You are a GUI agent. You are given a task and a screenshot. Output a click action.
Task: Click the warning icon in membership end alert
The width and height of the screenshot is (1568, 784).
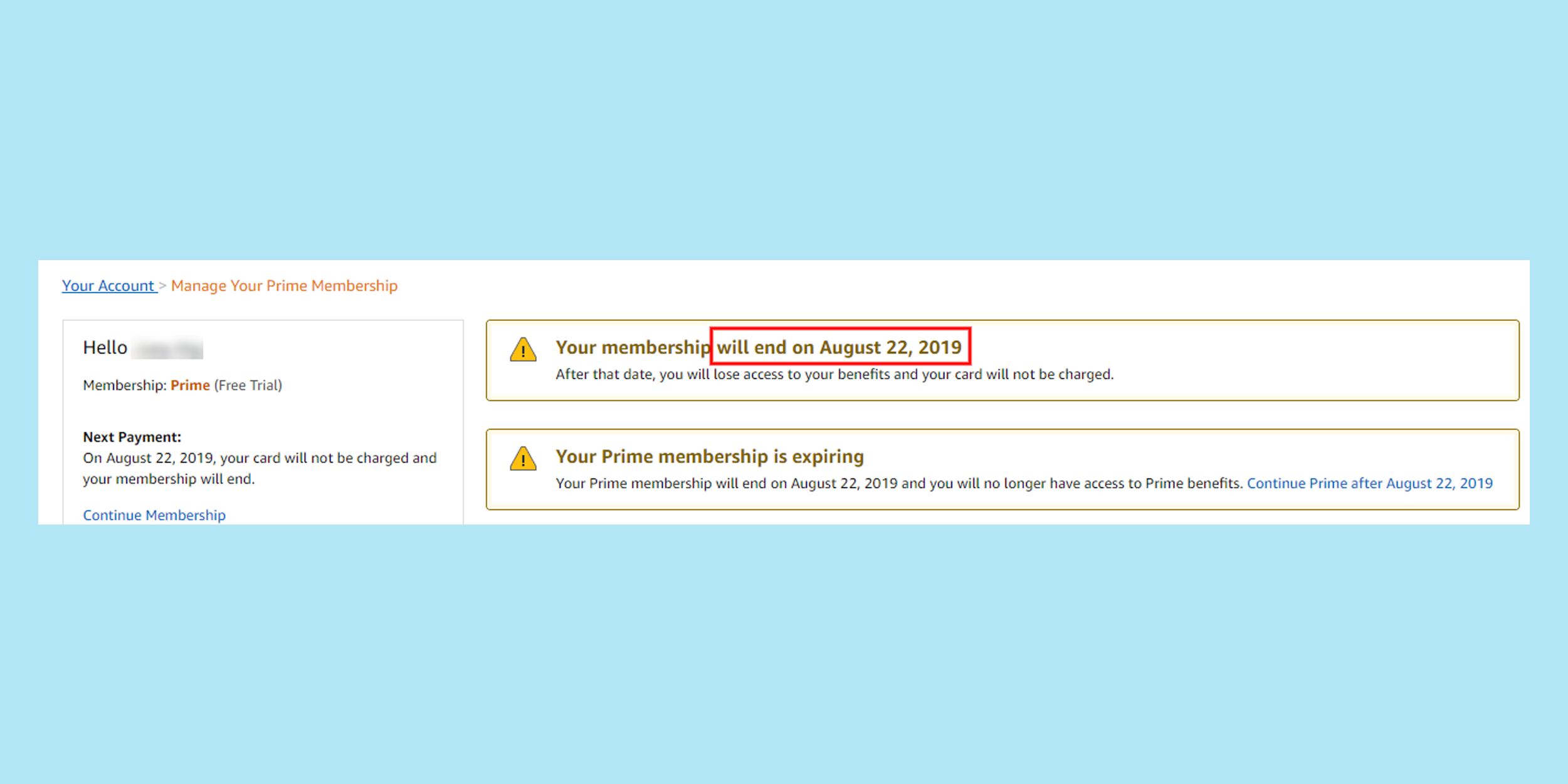pos(523,350)
